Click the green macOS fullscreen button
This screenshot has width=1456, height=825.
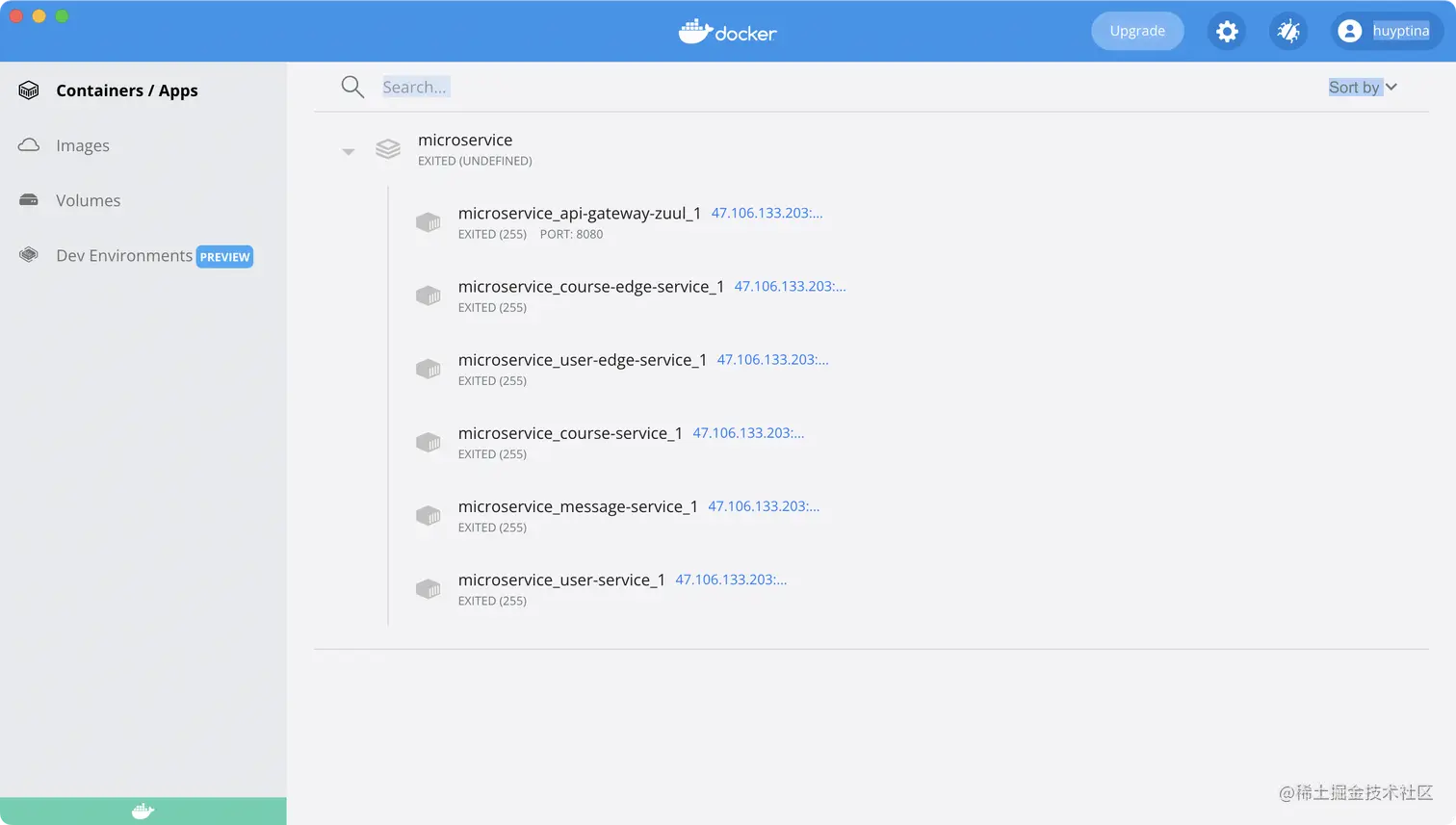(62, 16)
